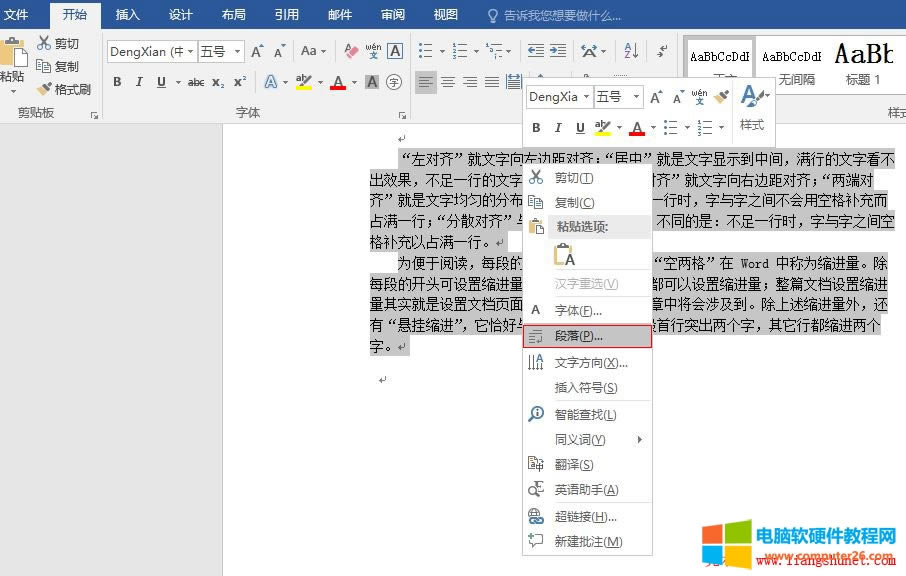Expand the bullet list style dropdown arrow
This screenshot has height=576, width=906.
pos(441,52)
